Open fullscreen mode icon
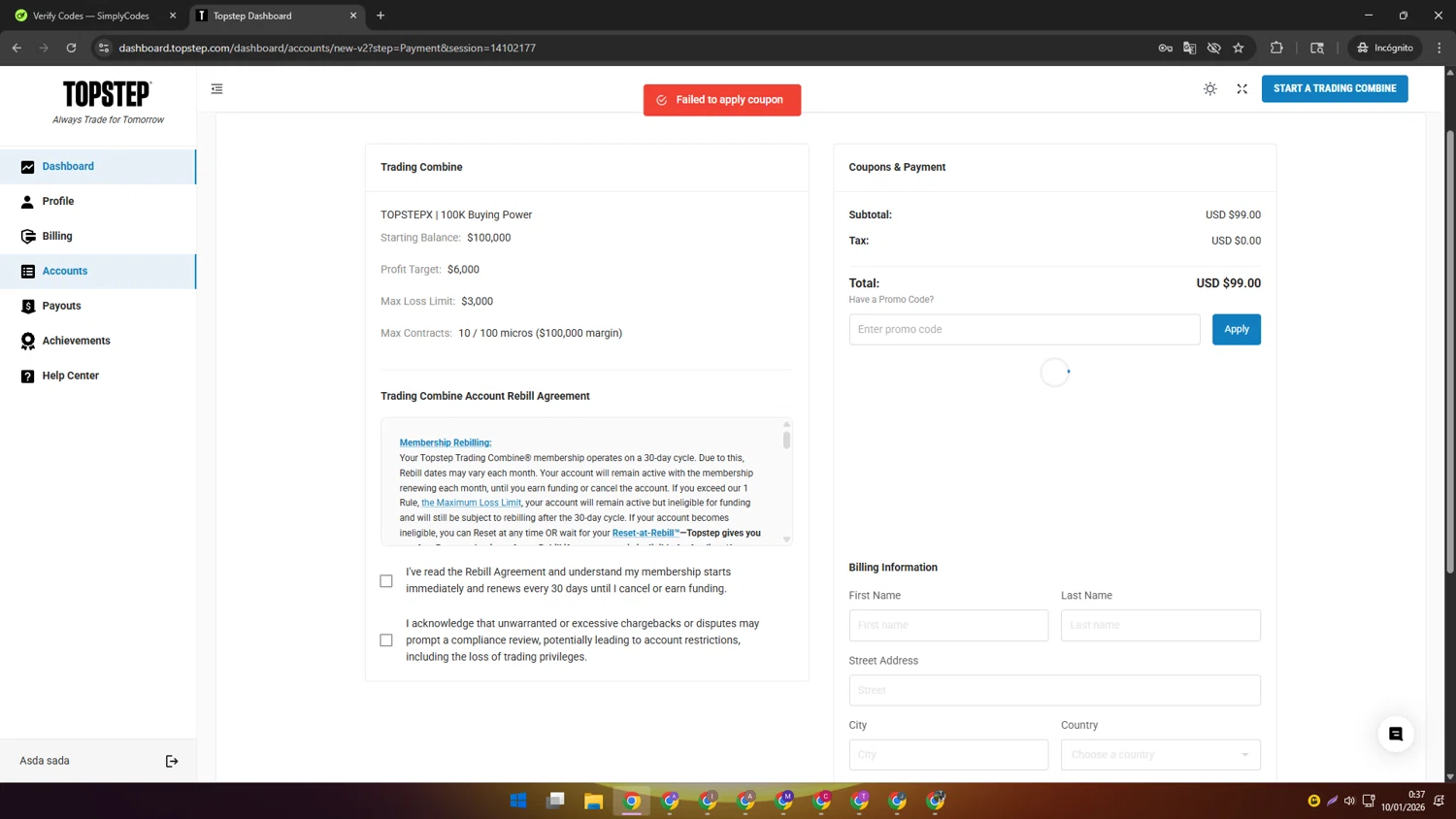1456x819 pixels. click(x=1241, y=88)
